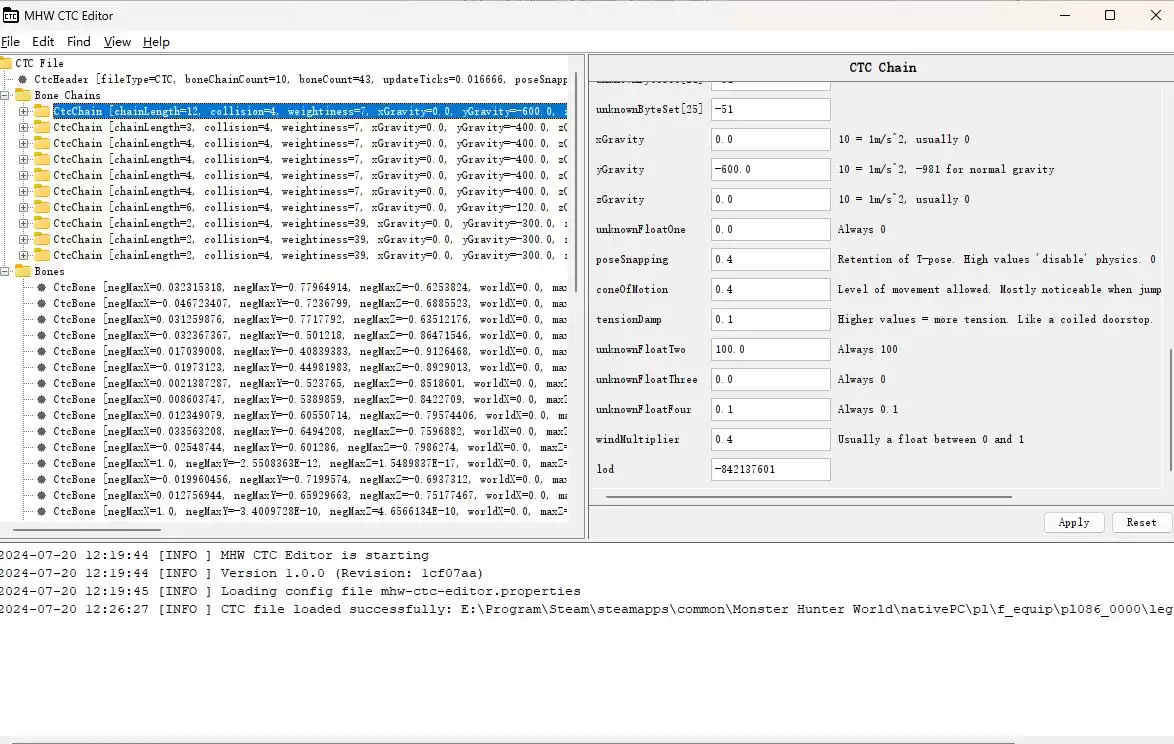This screenshot has width=1174, height=744.
Task: Open the Help menu
Action: click(156, 42)
